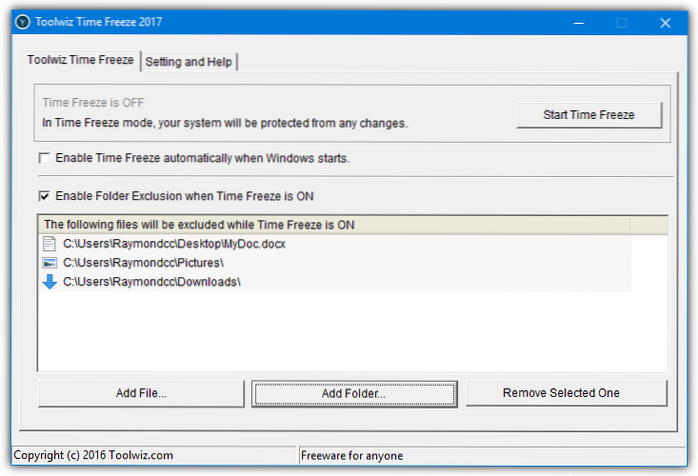Viewport: 698px width, 476px height.
Task: Select the Toolwiz Time Freeze tab
Action: (x=79, y=61)
